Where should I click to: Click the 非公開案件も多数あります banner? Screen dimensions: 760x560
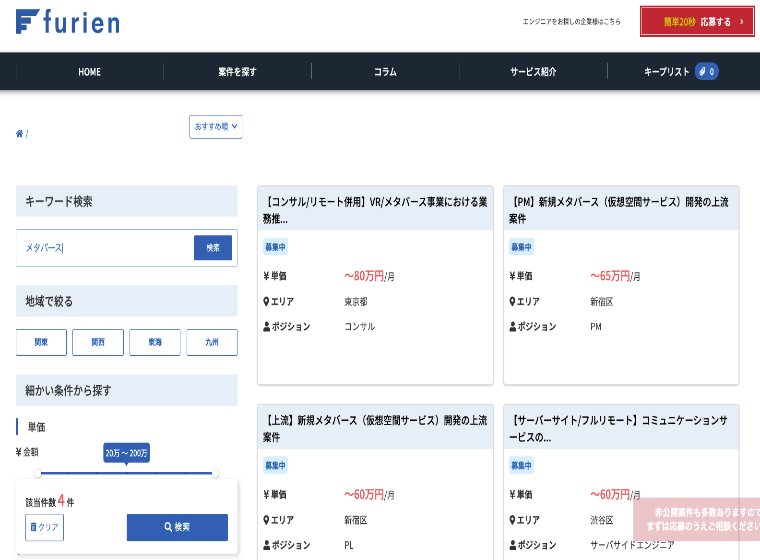pos(698,519)
